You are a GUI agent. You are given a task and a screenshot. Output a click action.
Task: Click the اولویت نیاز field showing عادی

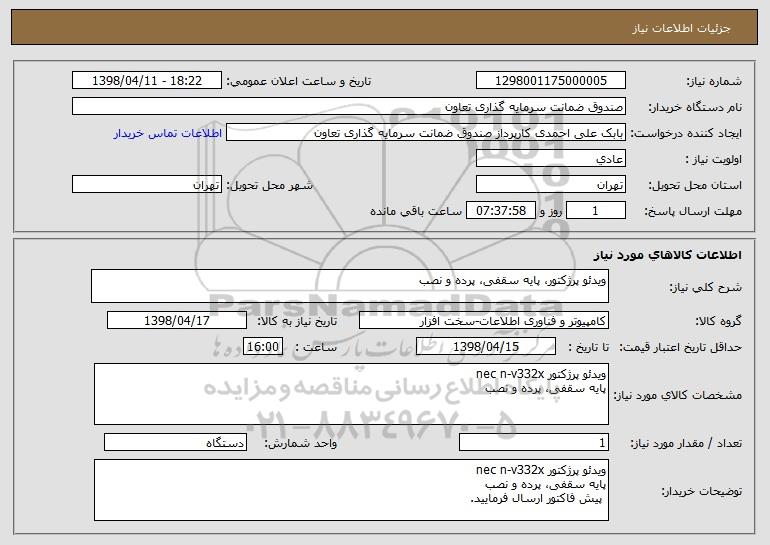(x=550, y=159)
